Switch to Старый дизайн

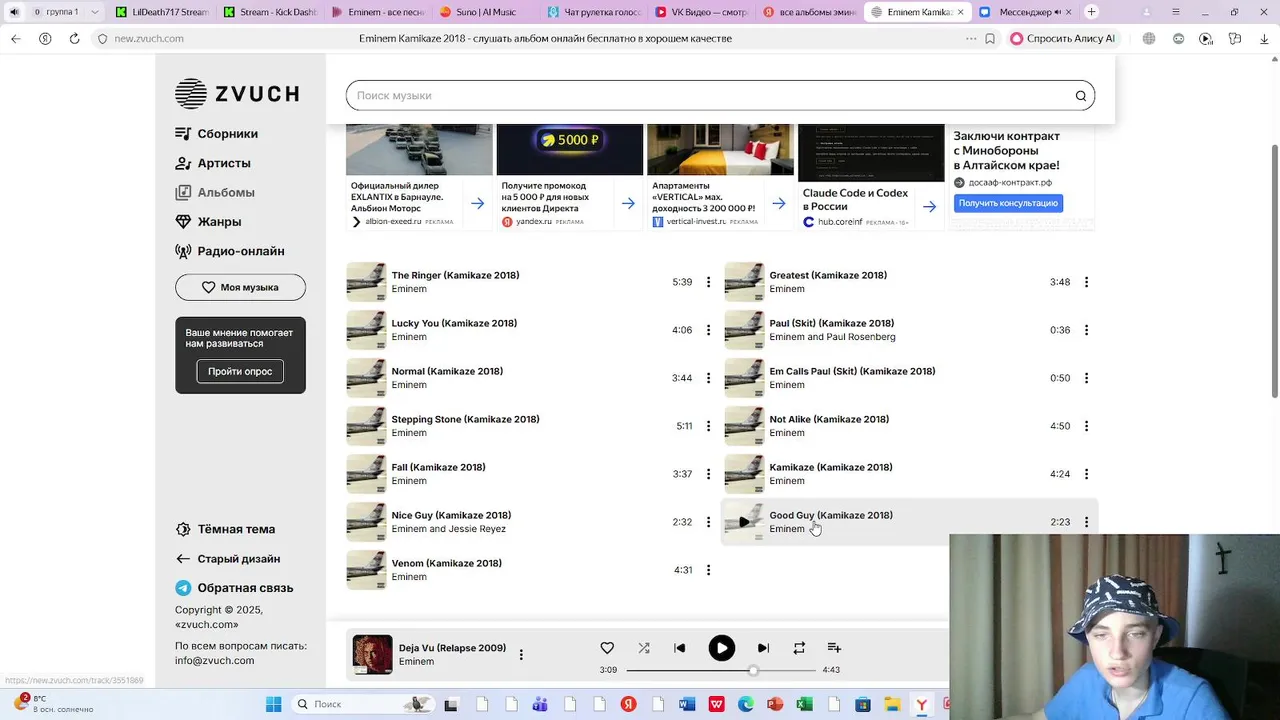[228, 559]
